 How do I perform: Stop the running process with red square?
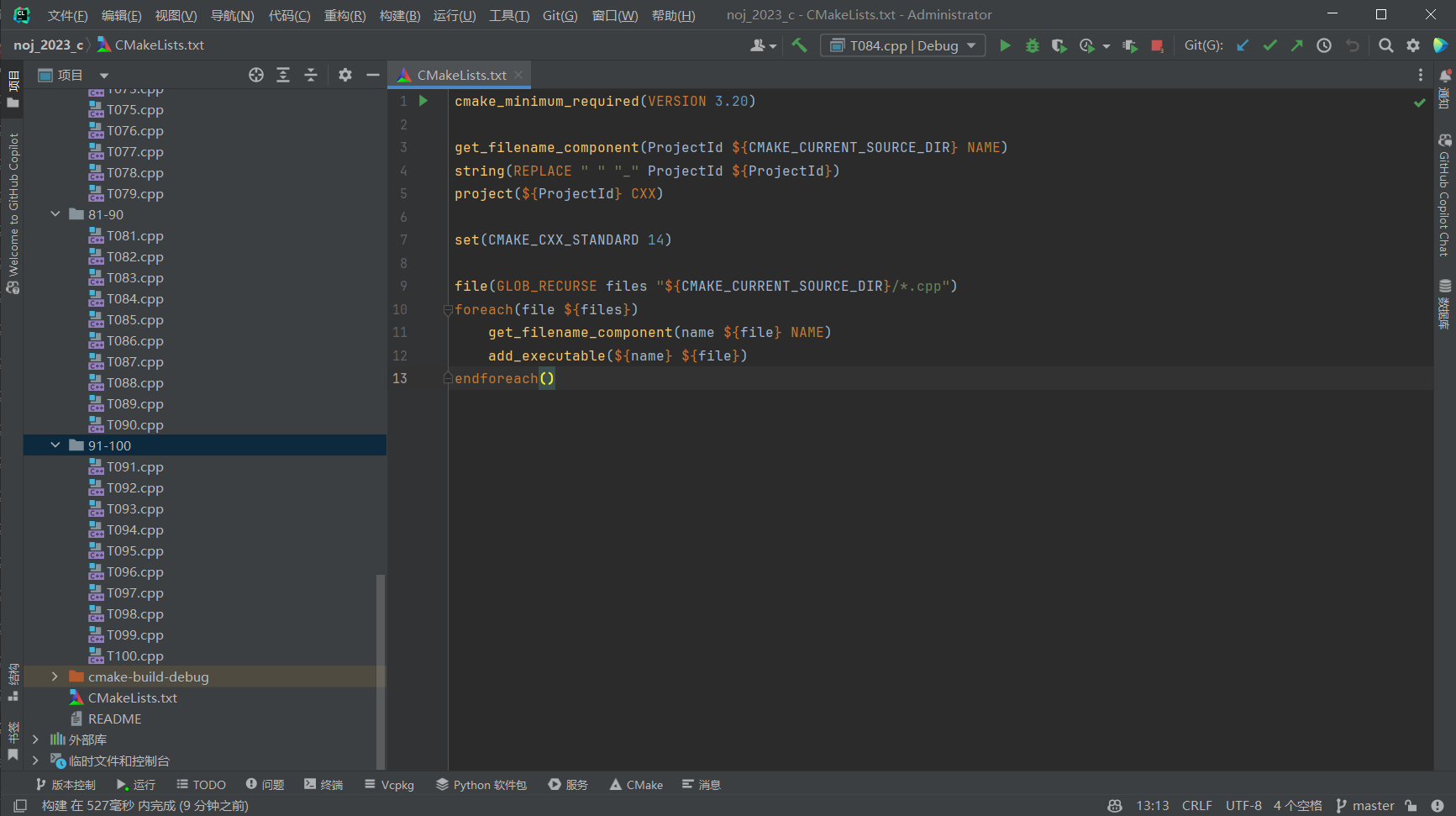pos(1157,45)
